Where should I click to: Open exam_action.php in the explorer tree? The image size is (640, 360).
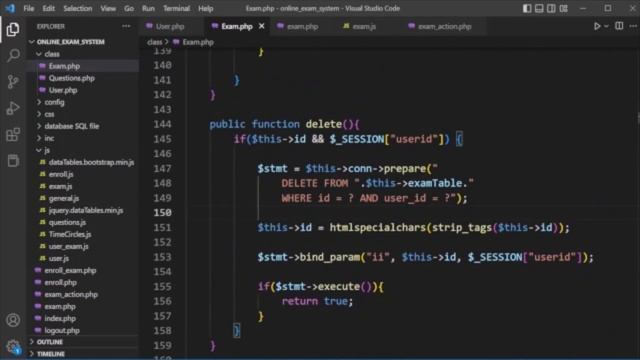[x=71, y=294]
